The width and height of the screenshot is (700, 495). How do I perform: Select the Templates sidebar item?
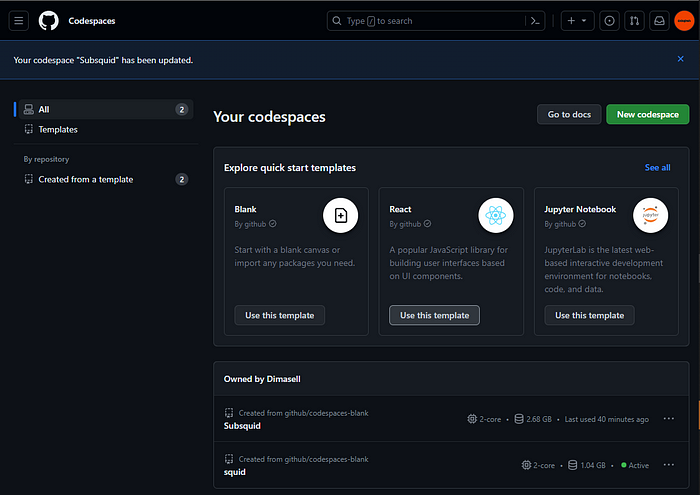[106, 129]
